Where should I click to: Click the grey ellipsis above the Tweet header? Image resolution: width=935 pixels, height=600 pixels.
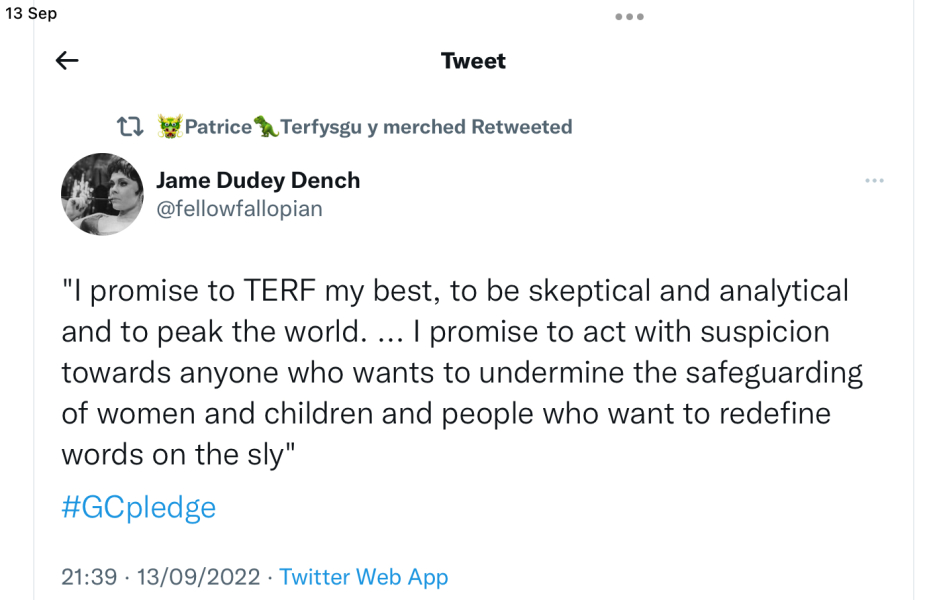coord(629,16)
